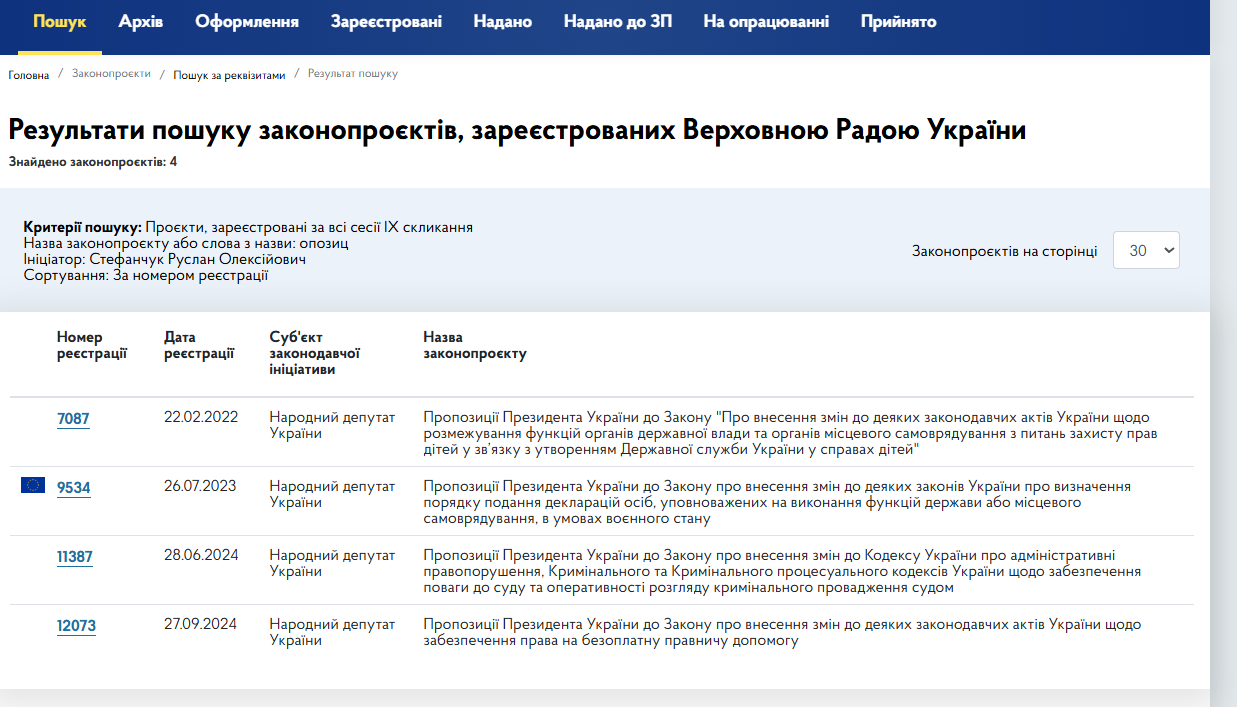Click the Знайдено законопроєктів: 4 count
Viewport: 1237px width, 707px height.
pos(93,161)
